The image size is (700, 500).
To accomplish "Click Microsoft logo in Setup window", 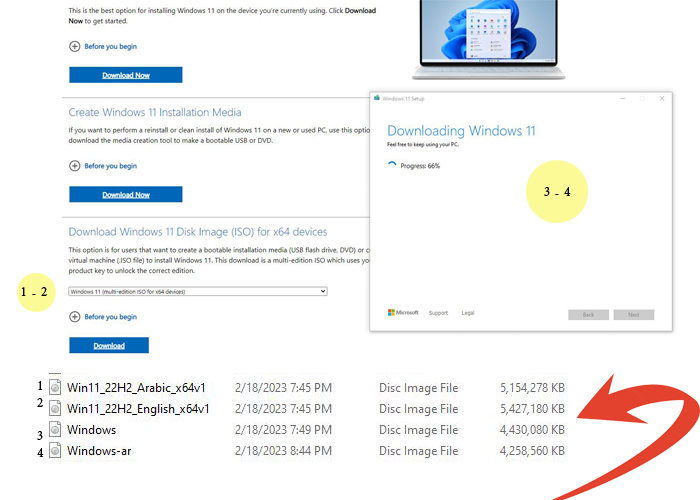I will pos(403,312).
